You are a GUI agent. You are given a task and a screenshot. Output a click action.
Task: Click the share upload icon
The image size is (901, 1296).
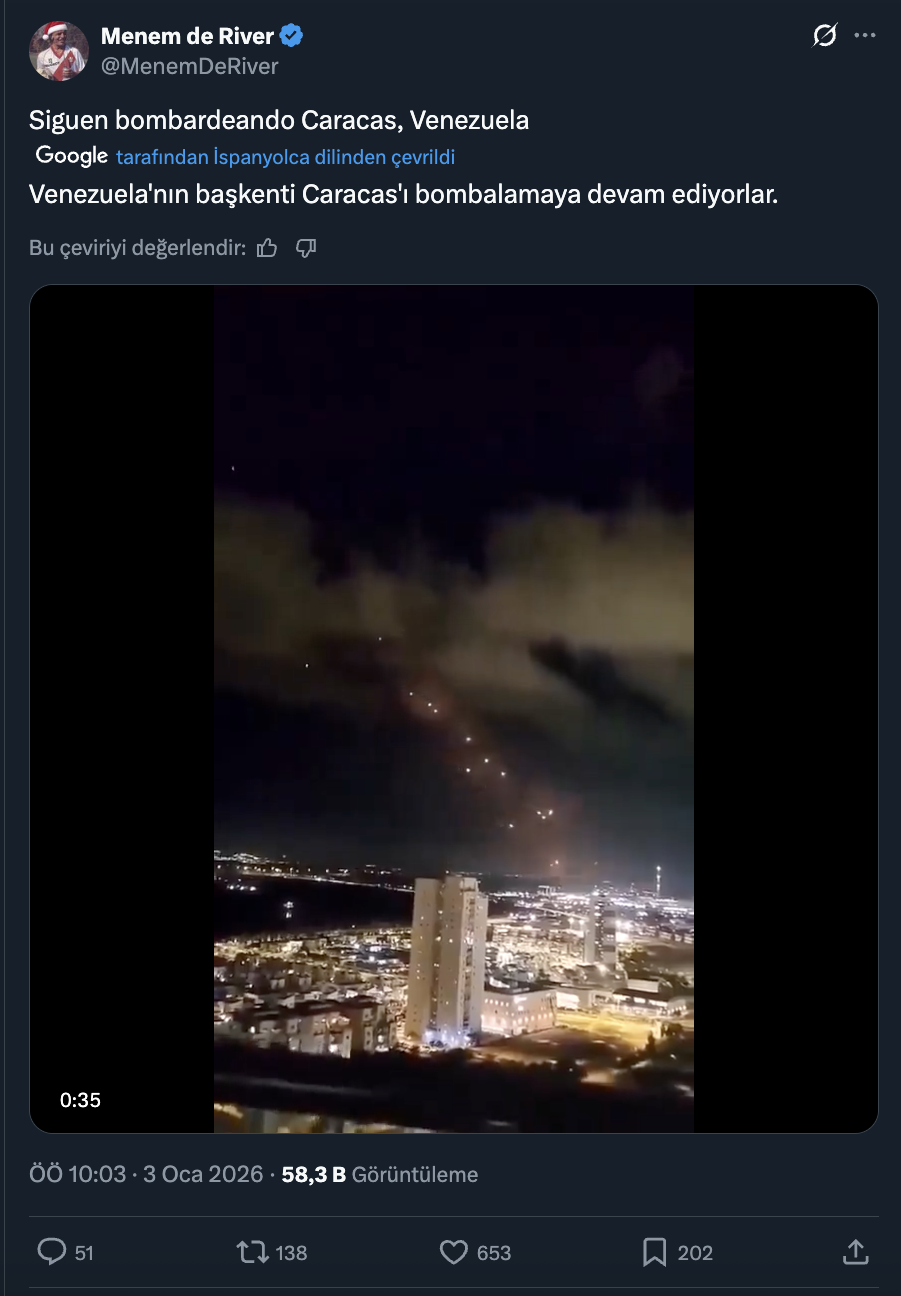(855, 1252)
